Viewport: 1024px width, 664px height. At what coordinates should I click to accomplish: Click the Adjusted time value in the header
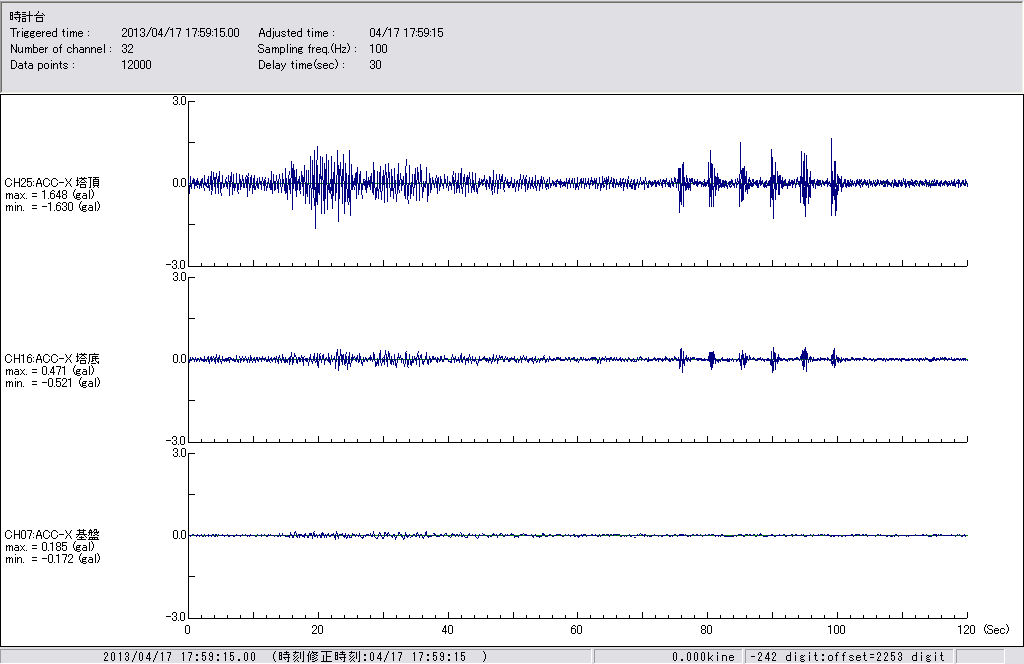pyautogui.click(x=406, y=33)
